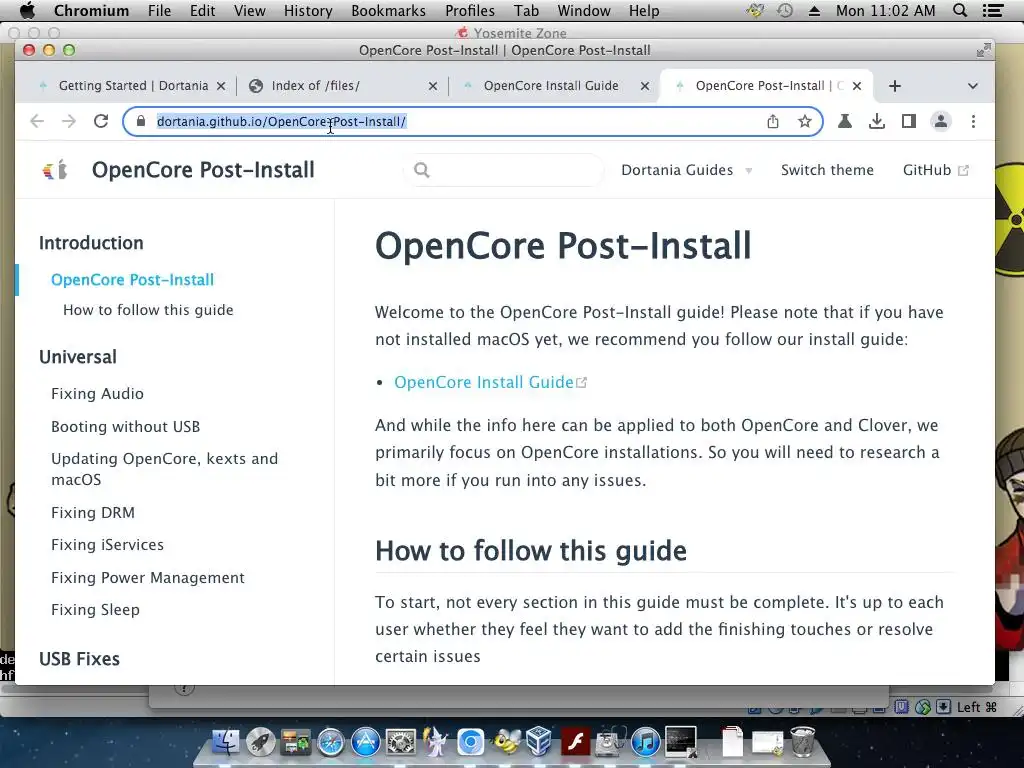Jump to How to follow this guide
1024x768 pixels.
tap(148, 310)
